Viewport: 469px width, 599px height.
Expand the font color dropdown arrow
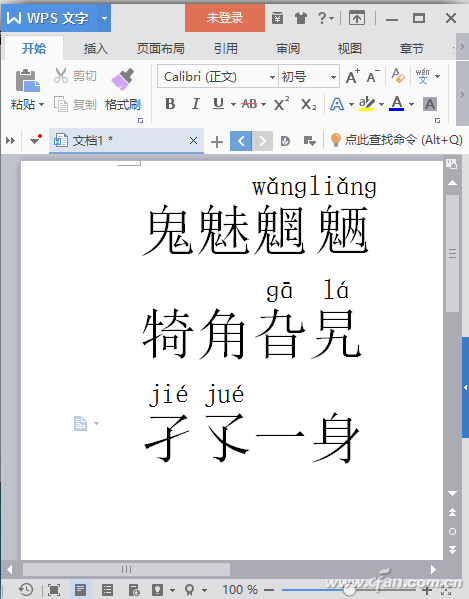pos(411,104)
